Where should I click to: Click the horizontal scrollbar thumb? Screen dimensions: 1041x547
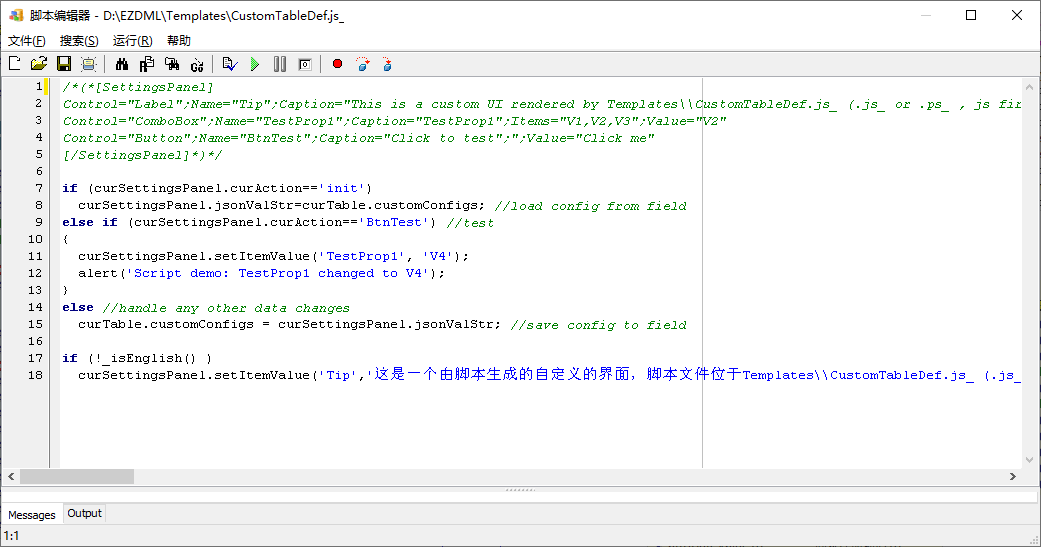tap(76, 477)
